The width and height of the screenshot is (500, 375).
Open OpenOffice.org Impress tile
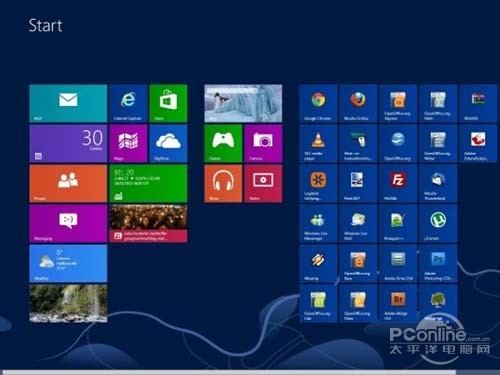(x=398, y=103)
